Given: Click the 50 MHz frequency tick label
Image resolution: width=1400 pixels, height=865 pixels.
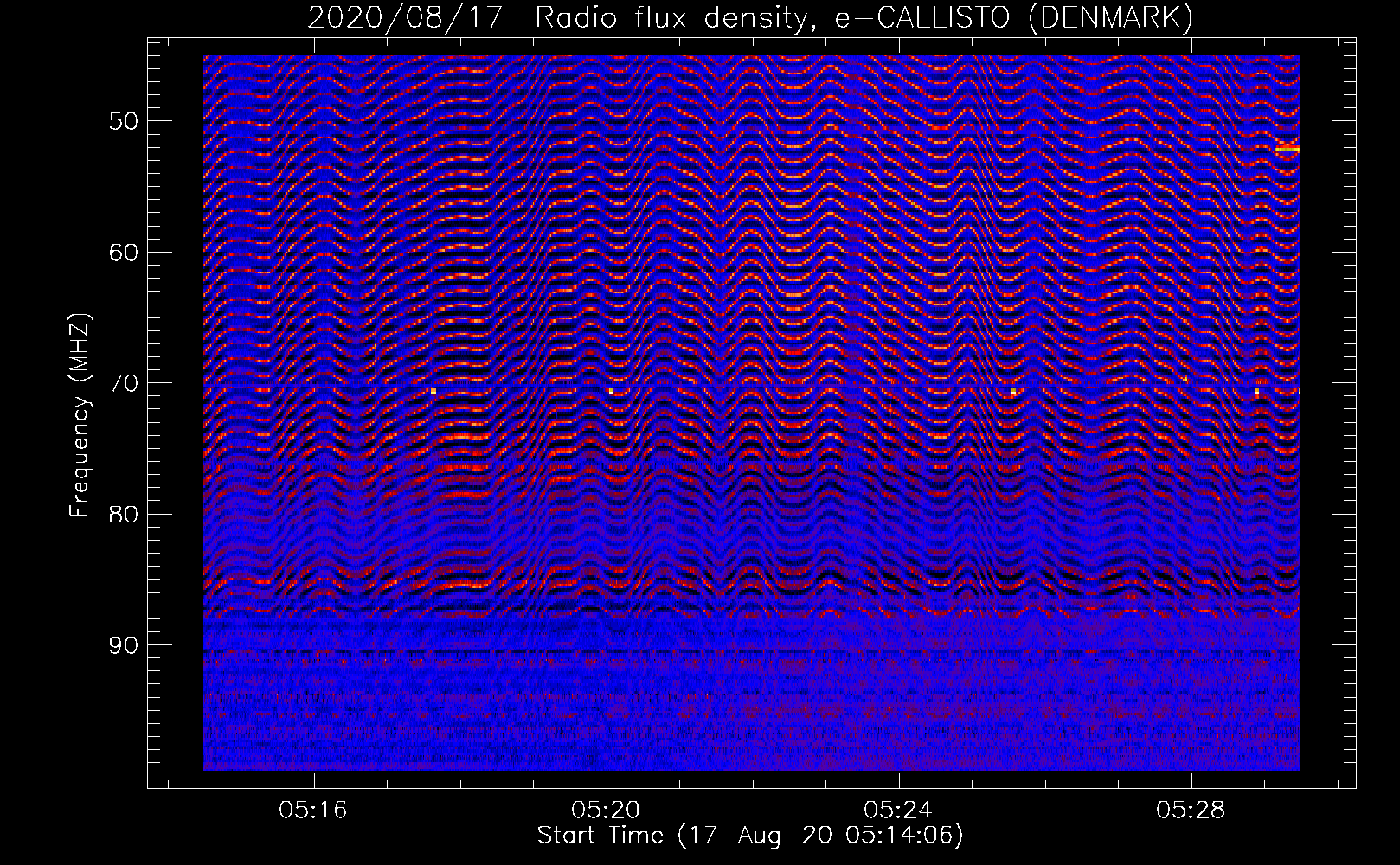Looking at the screenshot, I should tap(125, 120).
